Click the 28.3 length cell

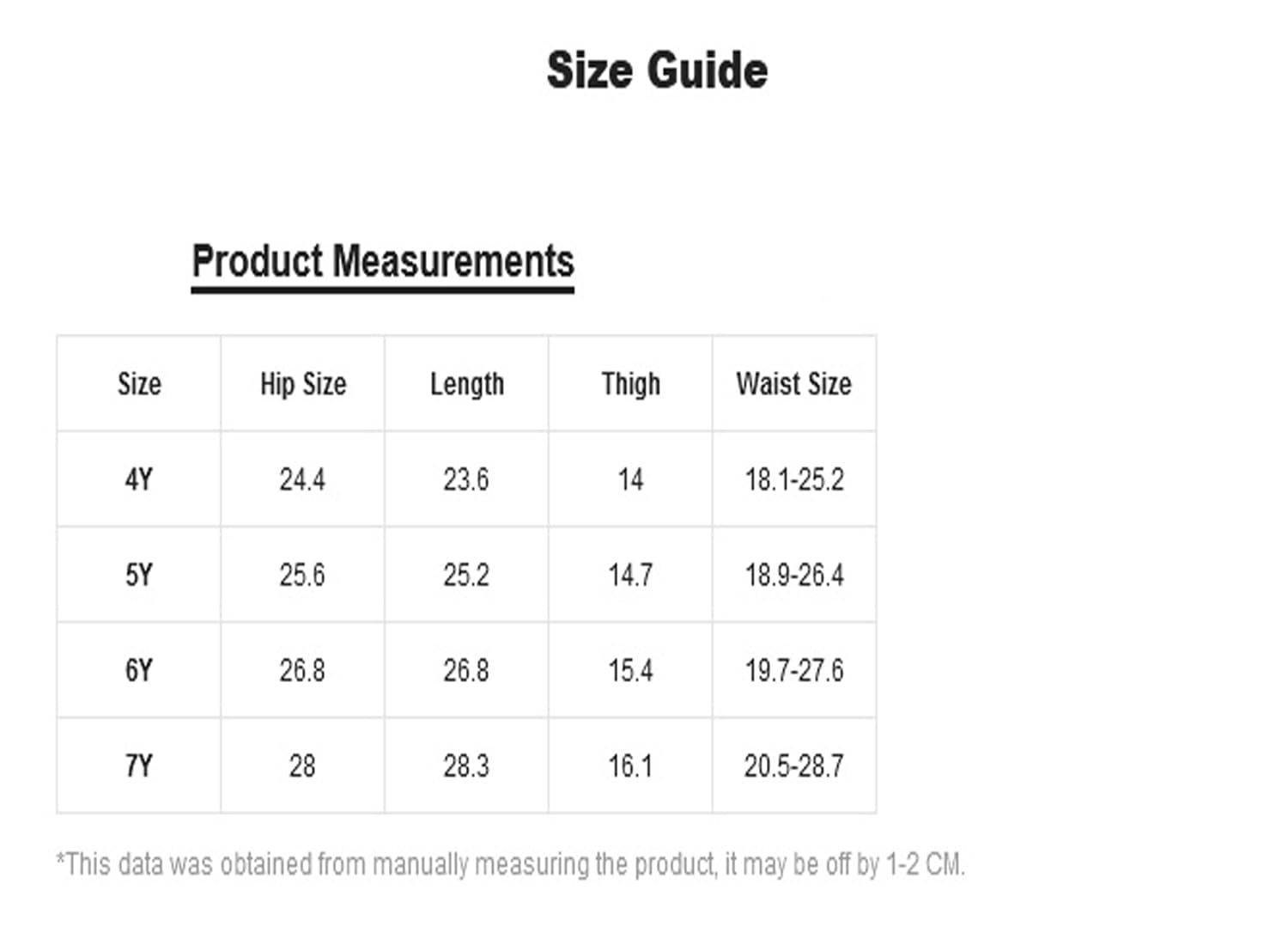pyautogui.click(x=466, y=765)
